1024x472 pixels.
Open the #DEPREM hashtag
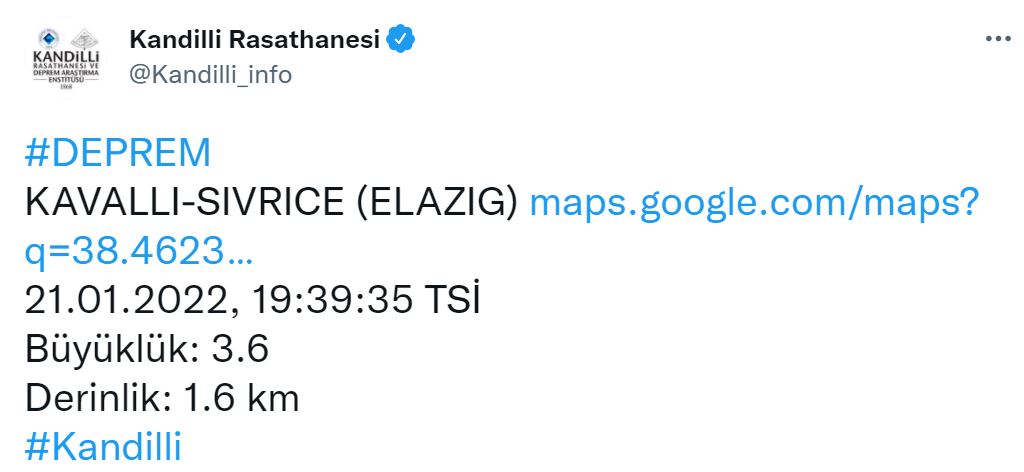118,154
